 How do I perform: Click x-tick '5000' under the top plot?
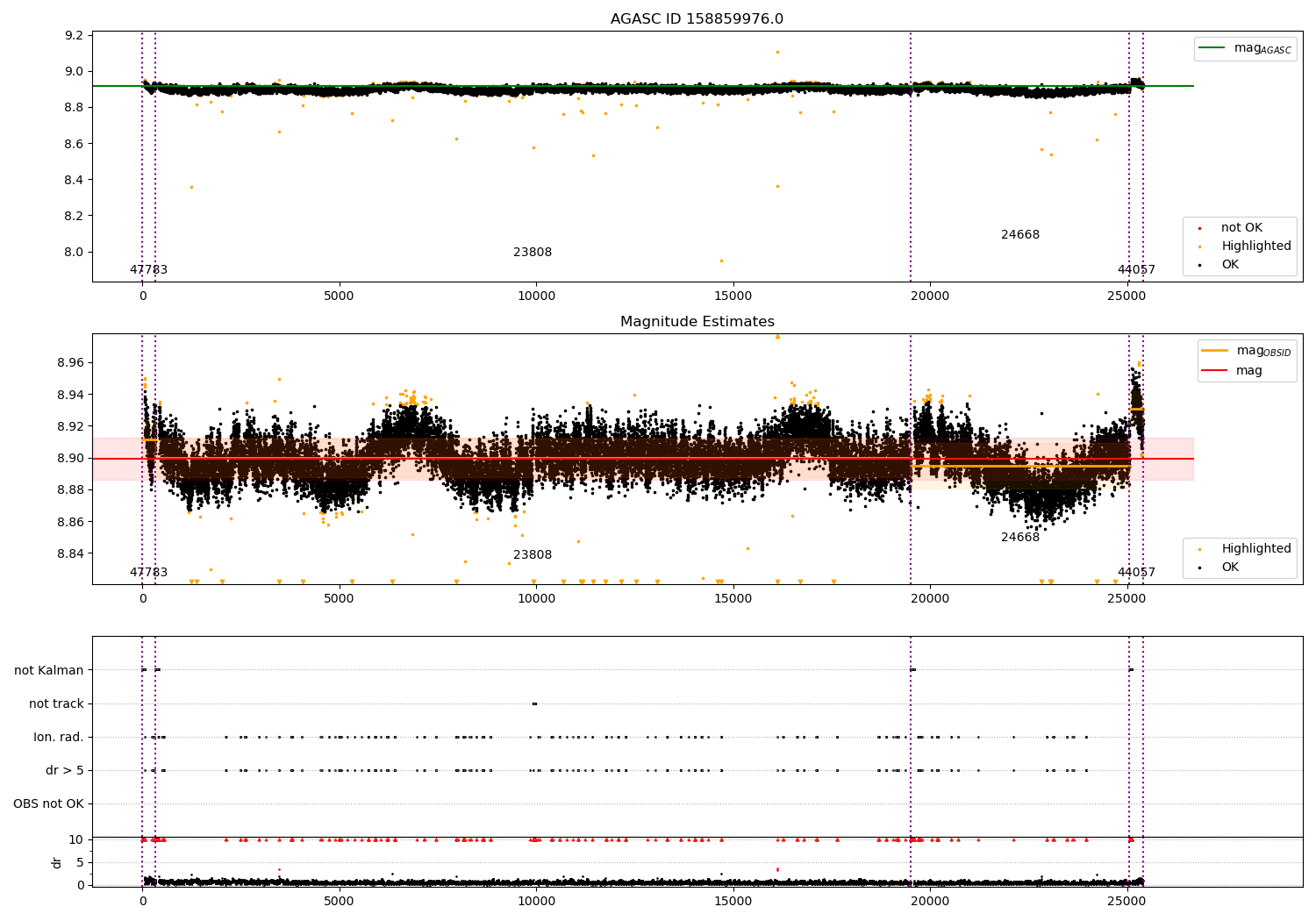pyautogui.click(x=339, y=296)
